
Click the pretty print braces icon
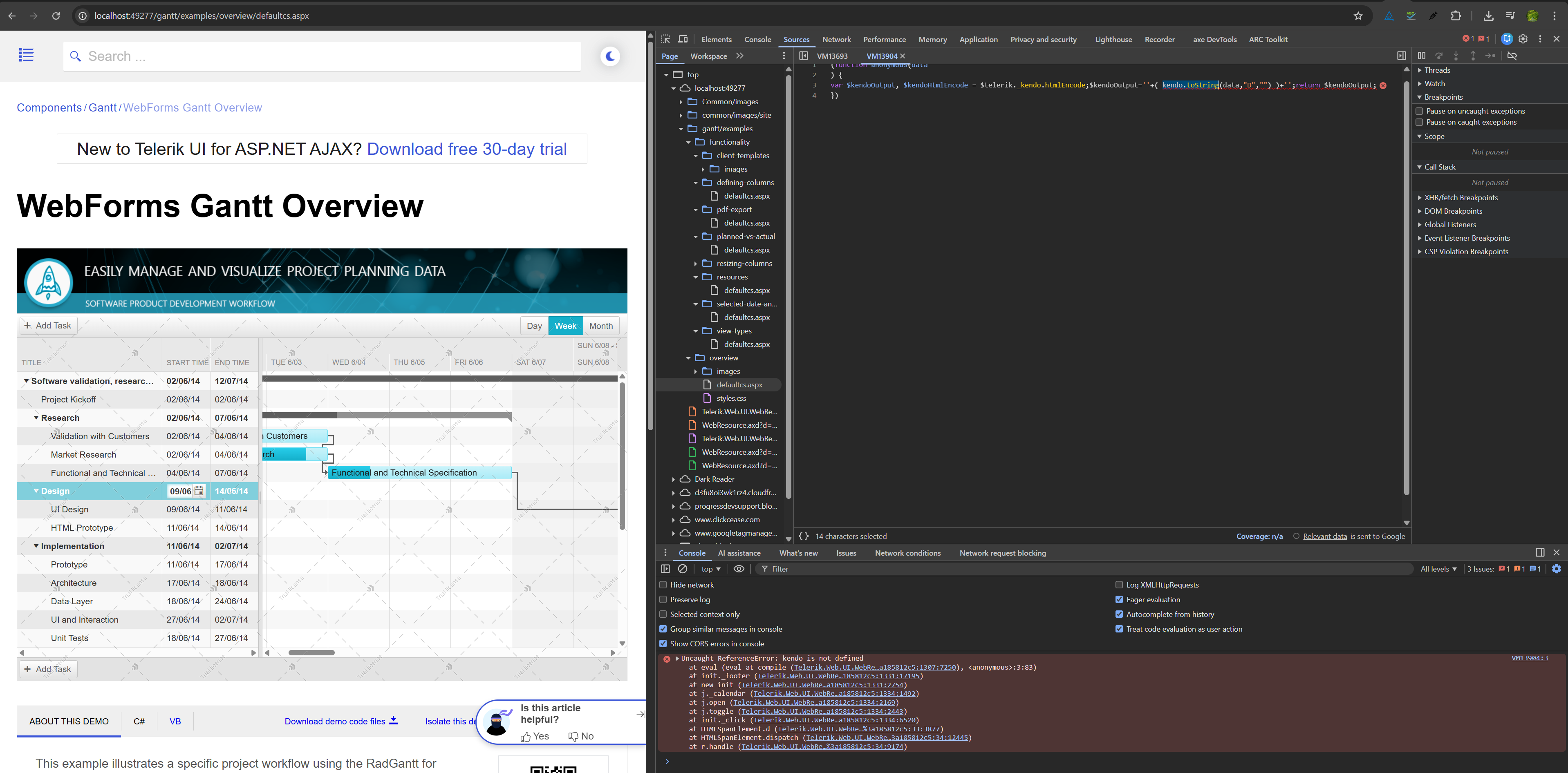(x=804, y=536)
